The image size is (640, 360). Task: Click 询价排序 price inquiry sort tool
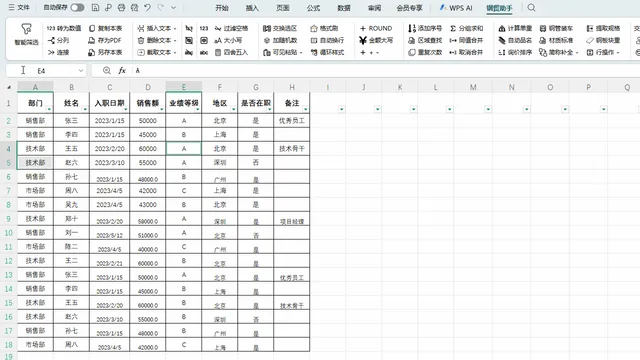(x=515, y=52)
